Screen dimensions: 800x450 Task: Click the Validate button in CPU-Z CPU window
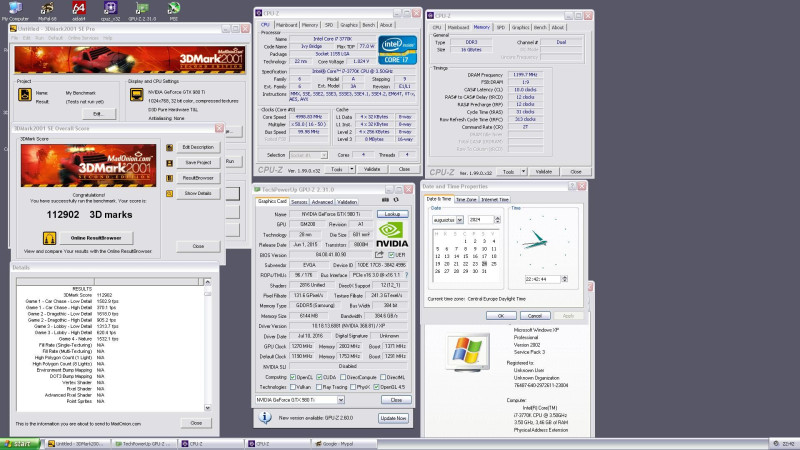[x=372, y=169]
